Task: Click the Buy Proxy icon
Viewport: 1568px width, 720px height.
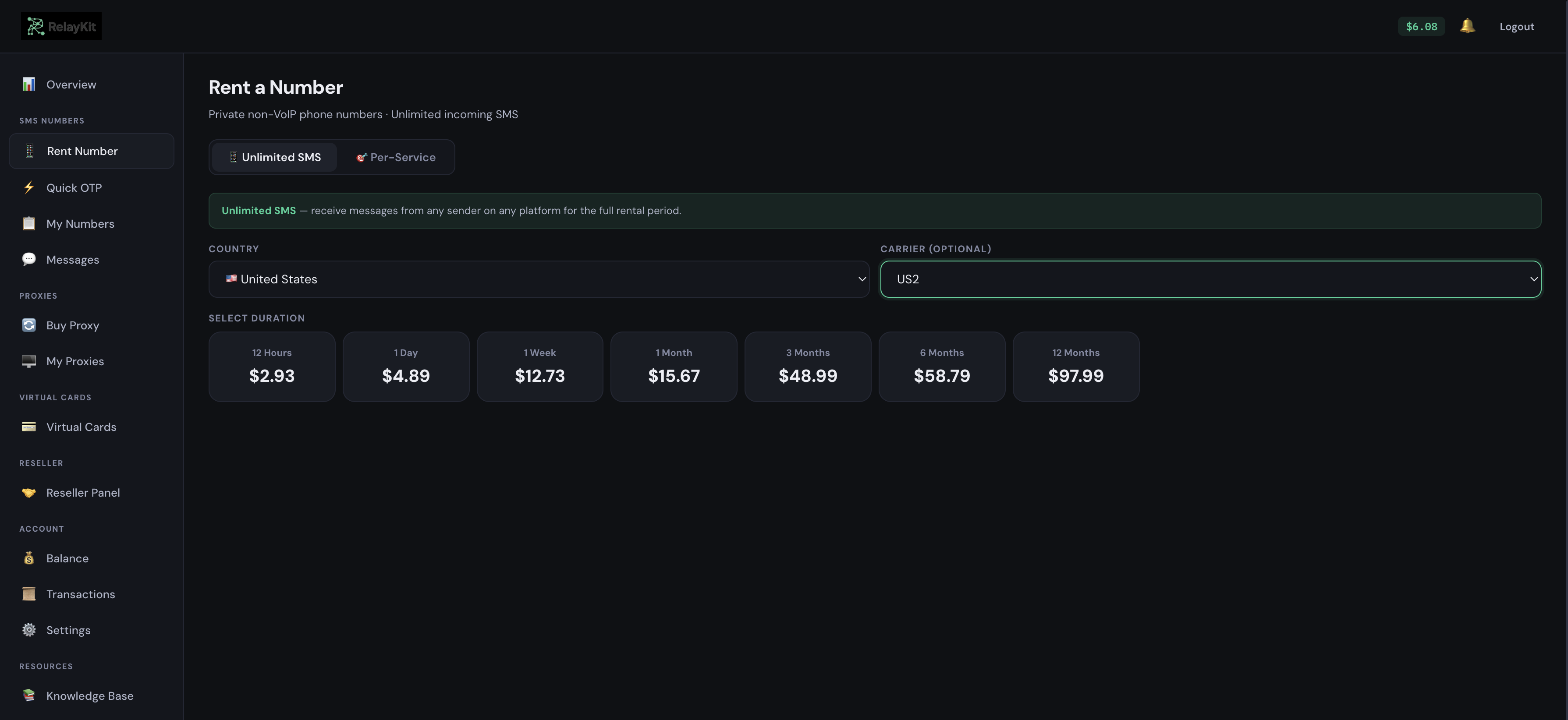Action: (28, 325)
